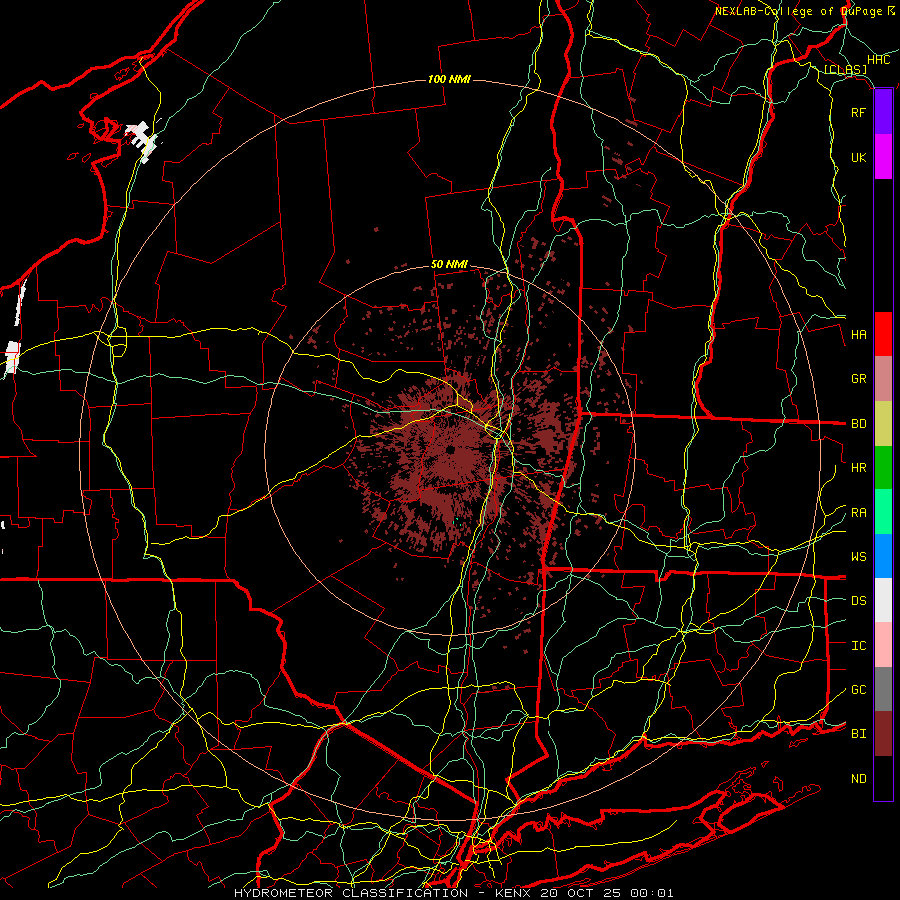
Task: Click the "WS" legend label
Action: tap(858, 557)
